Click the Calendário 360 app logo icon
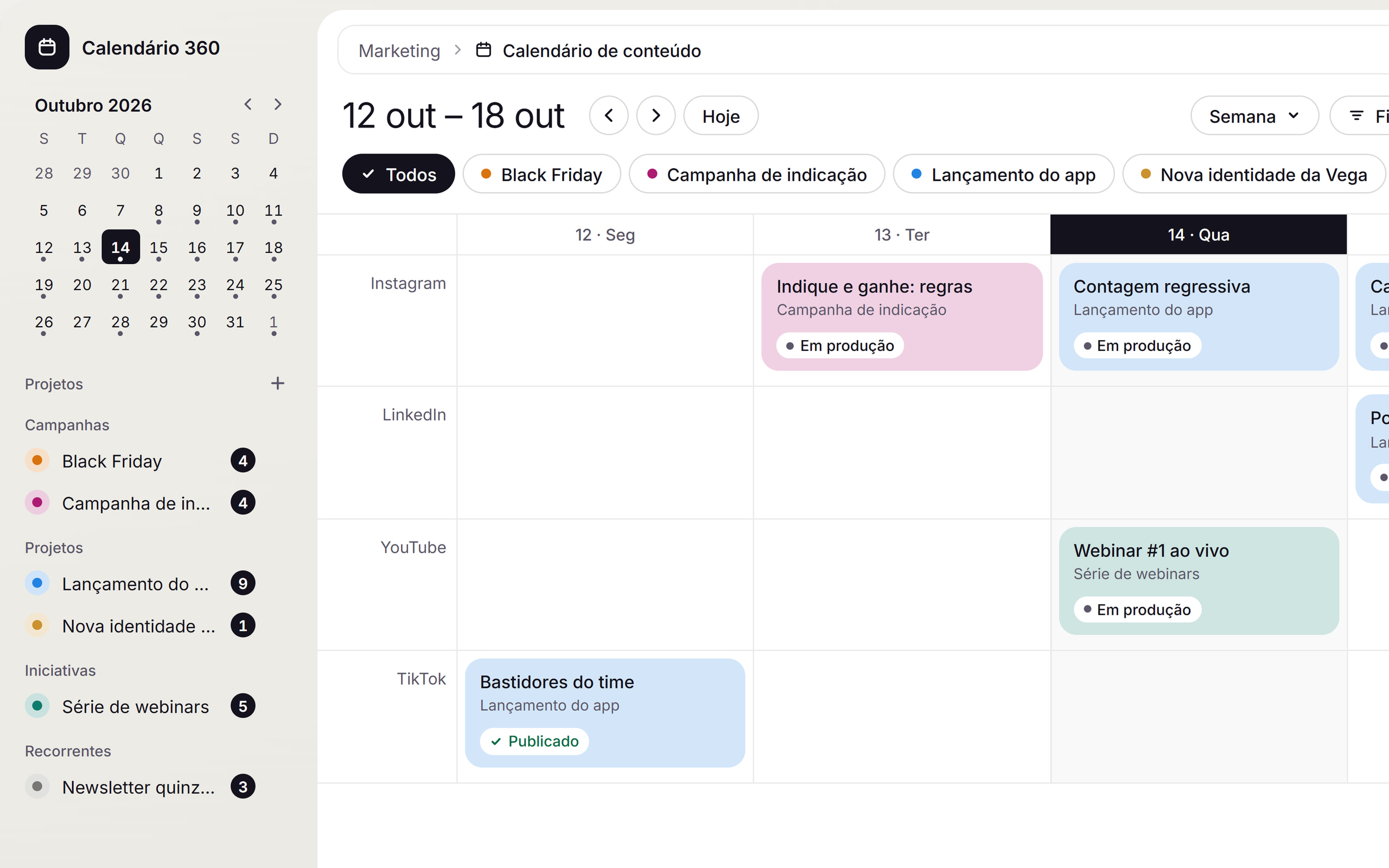This screenshot has width=1389, height=868. [x=47, y=47]
